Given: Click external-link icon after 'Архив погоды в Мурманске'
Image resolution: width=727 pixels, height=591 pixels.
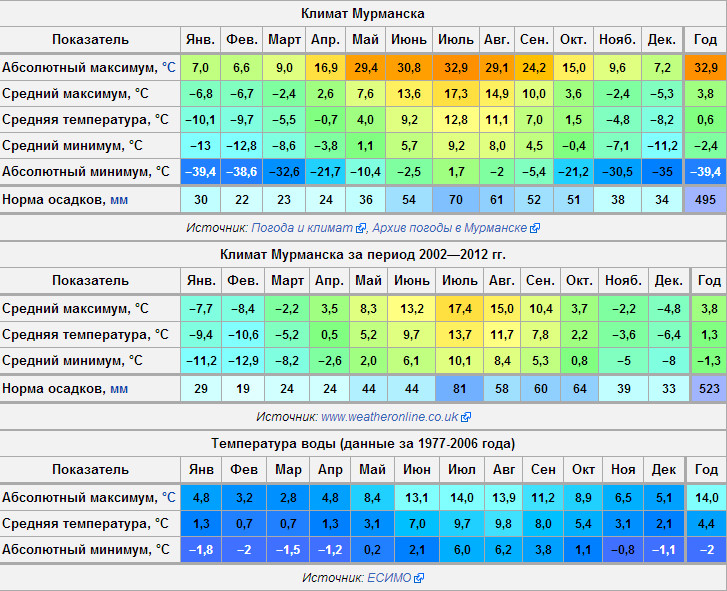Looking at the screenshot, I should click(x=535, y=228).
